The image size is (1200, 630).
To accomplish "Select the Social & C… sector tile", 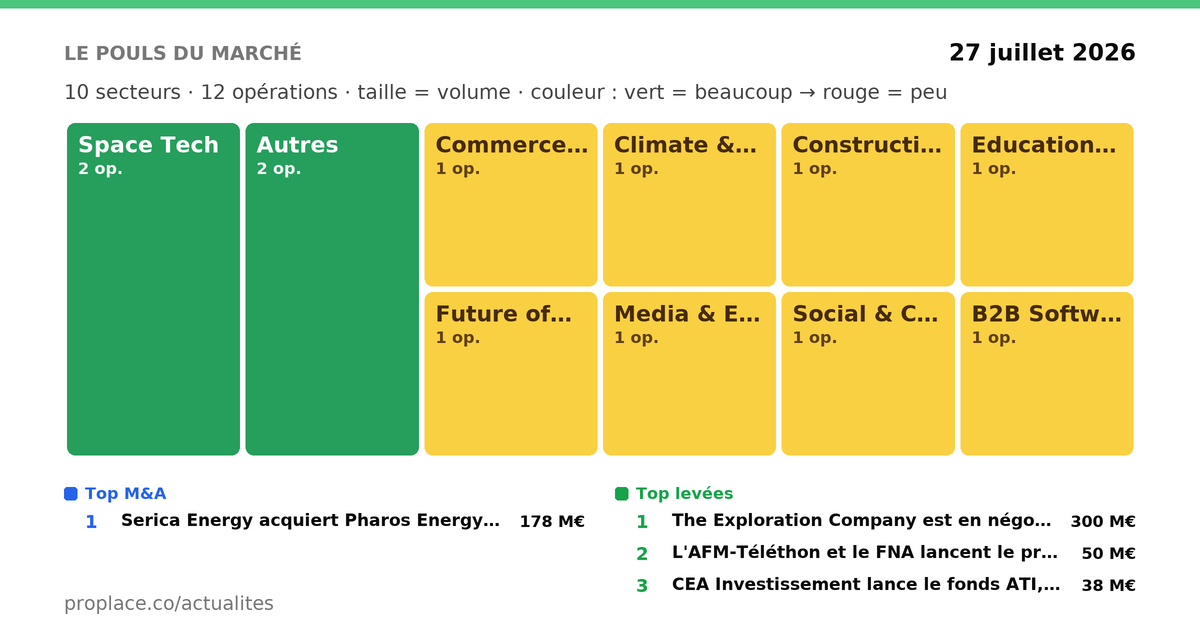I will (868, 374).
